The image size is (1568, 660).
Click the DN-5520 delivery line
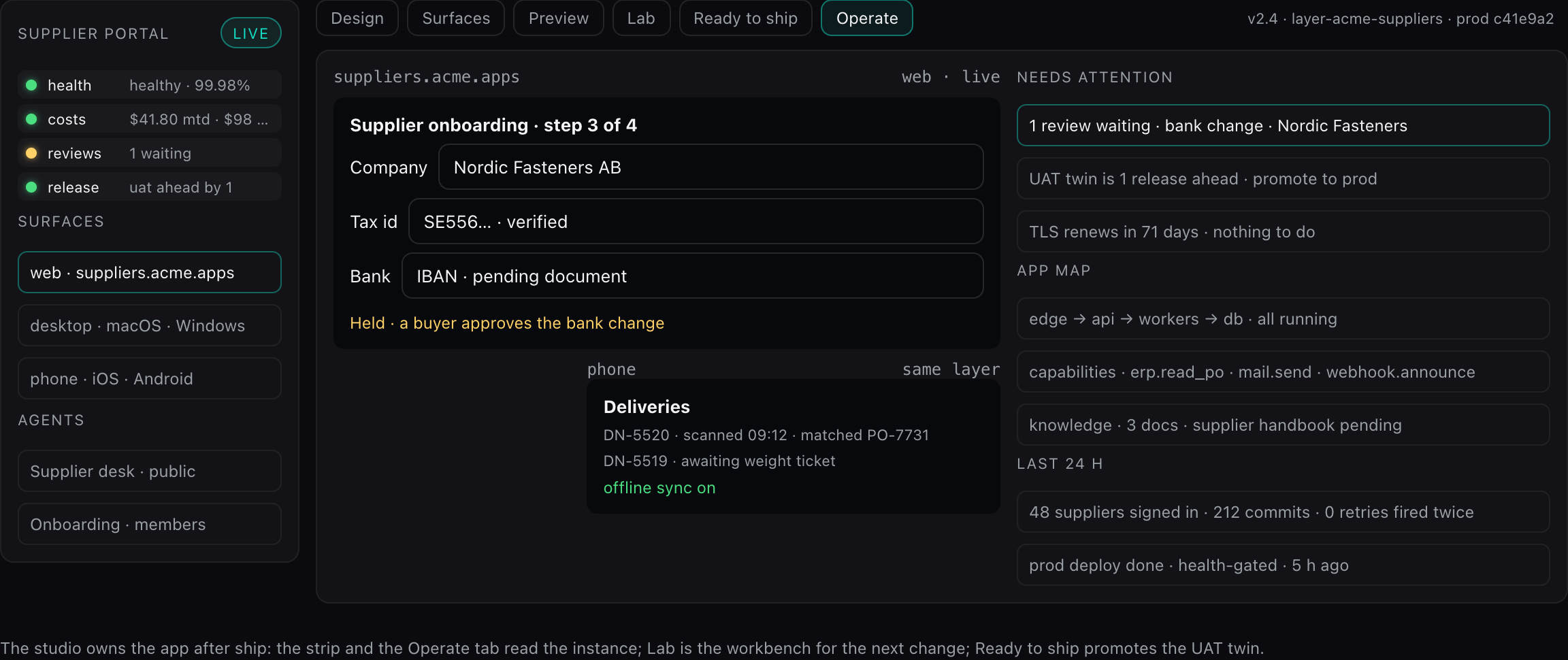(x=766, y=435)
